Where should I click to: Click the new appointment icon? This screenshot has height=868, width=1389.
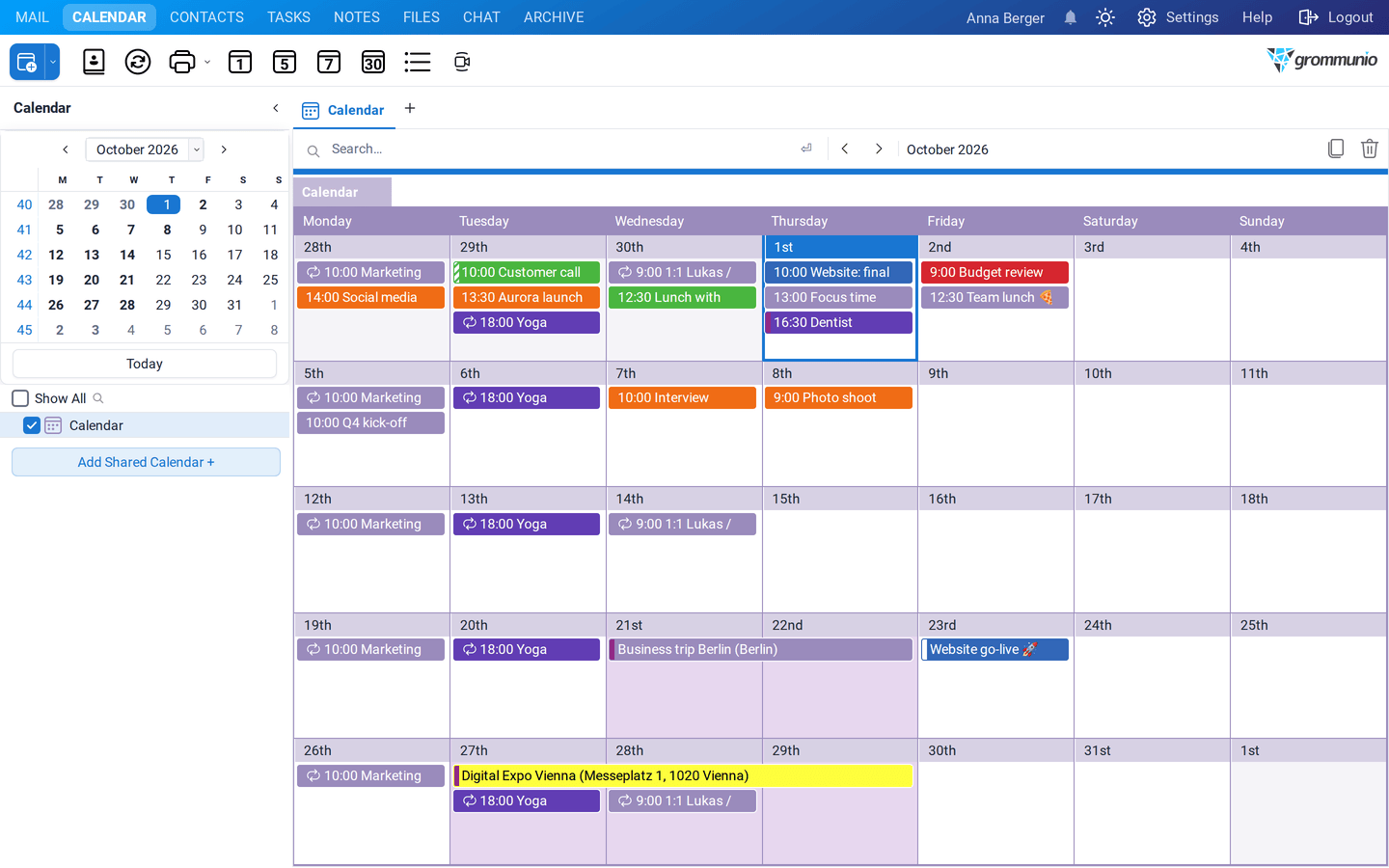pyautogui.click(x=27, y=62)
